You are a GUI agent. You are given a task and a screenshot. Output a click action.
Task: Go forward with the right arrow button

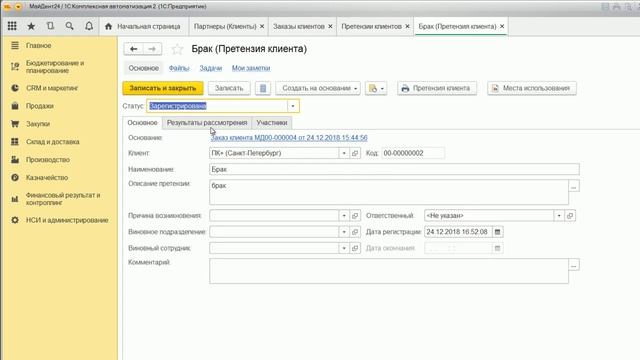pyautogui.click(x=152, y=49)
